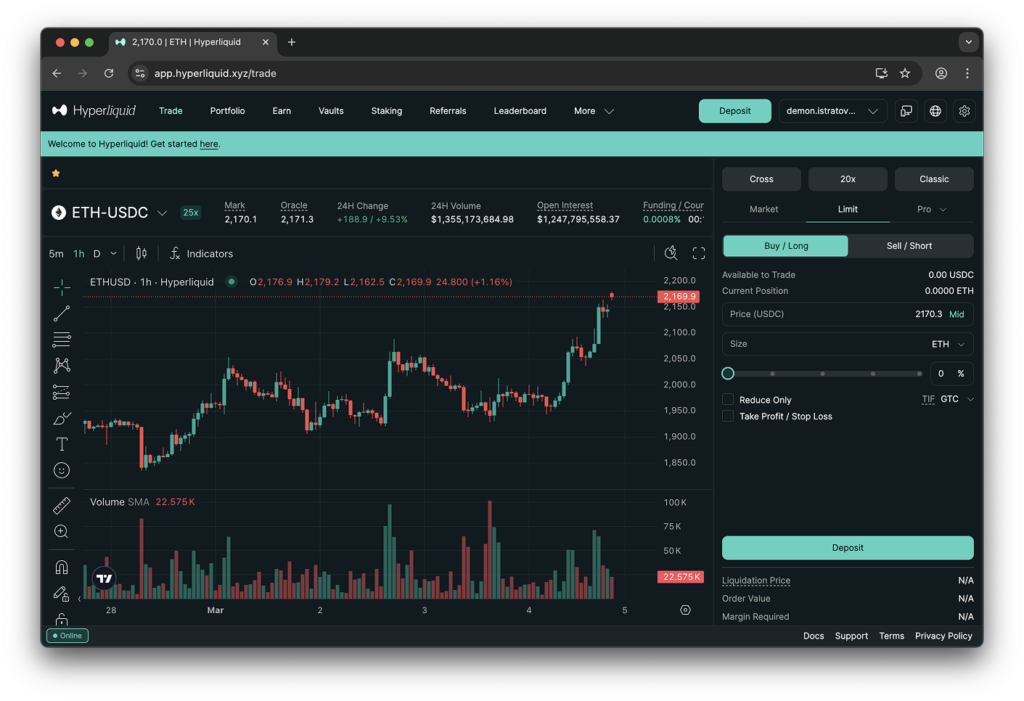Open the browser tab search chevron
Viewport: 1024px width, 701px height.
(968, 42)
